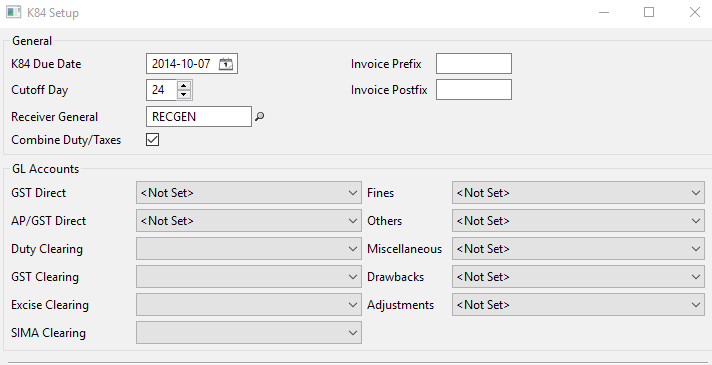Expand the Miscellaneous account dropdown
This screenshot has width=712, height=365.
click(x=578, y=249)
